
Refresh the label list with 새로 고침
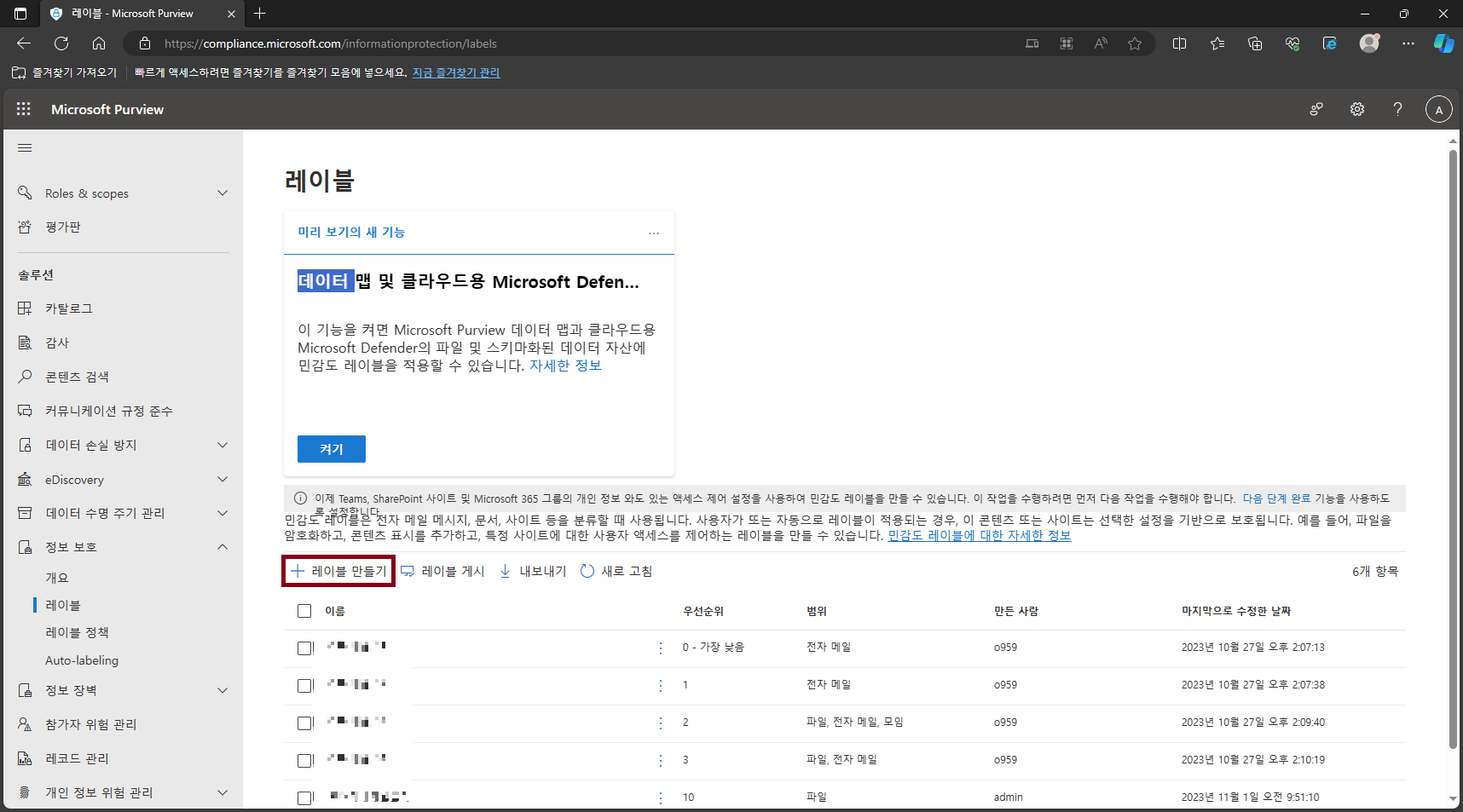click(616, 571)
